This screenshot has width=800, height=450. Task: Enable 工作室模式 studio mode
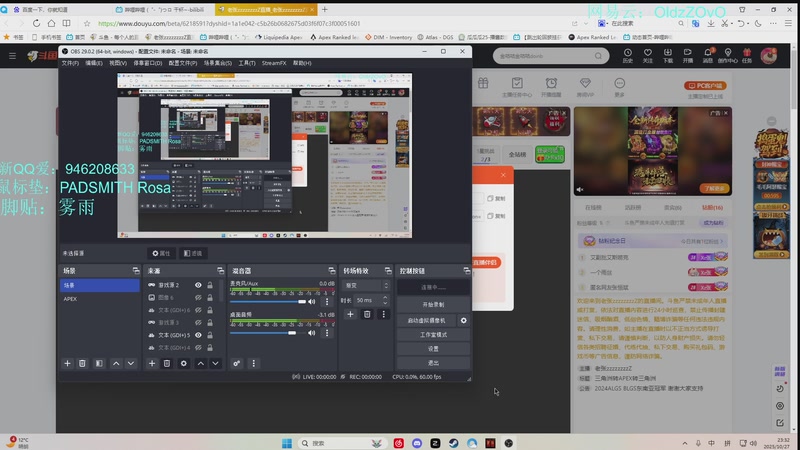[x=433, y=335]
